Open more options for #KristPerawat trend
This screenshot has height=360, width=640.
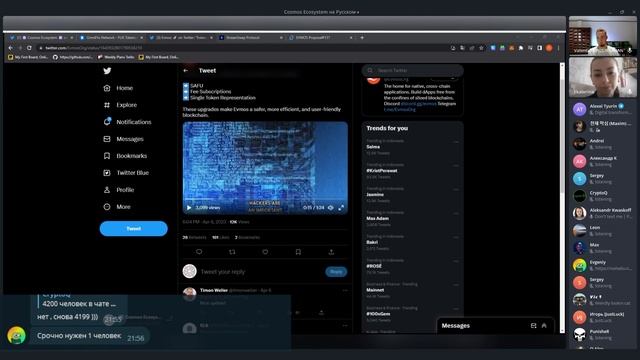tap(456, 165)
